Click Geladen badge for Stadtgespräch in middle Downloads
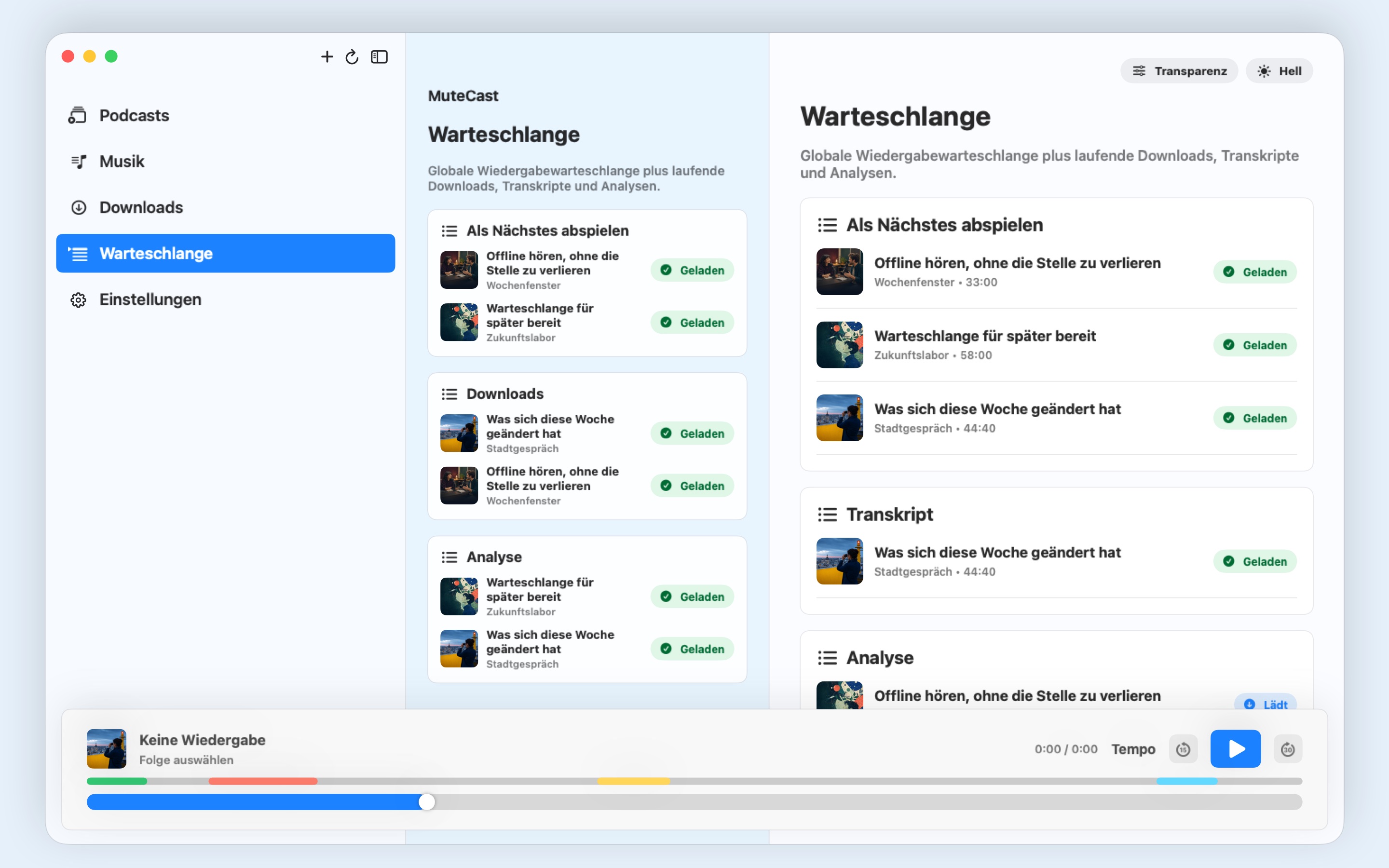 click(x=692, y=434)
